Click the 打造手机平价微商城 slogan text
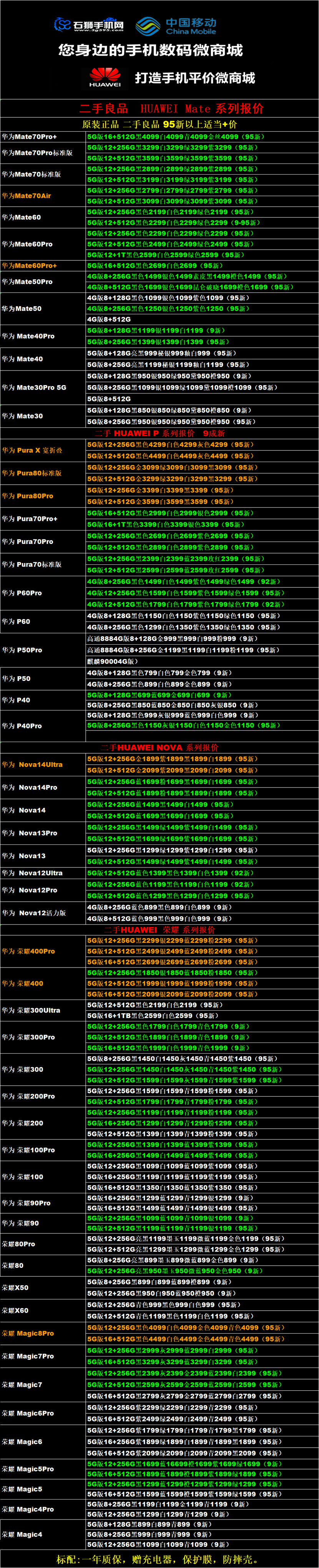Image resolution: width=319 pixels, height=1568 pixels. click(x=194, y=78)
